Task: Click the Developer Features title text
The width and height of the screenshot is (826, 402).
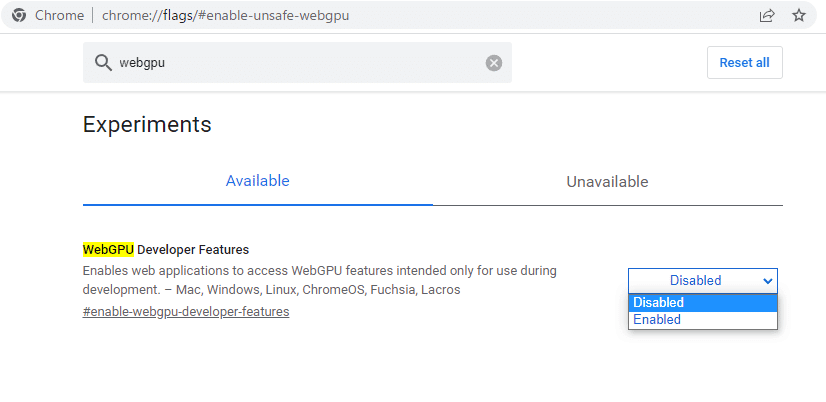Action: click(193, 249)
